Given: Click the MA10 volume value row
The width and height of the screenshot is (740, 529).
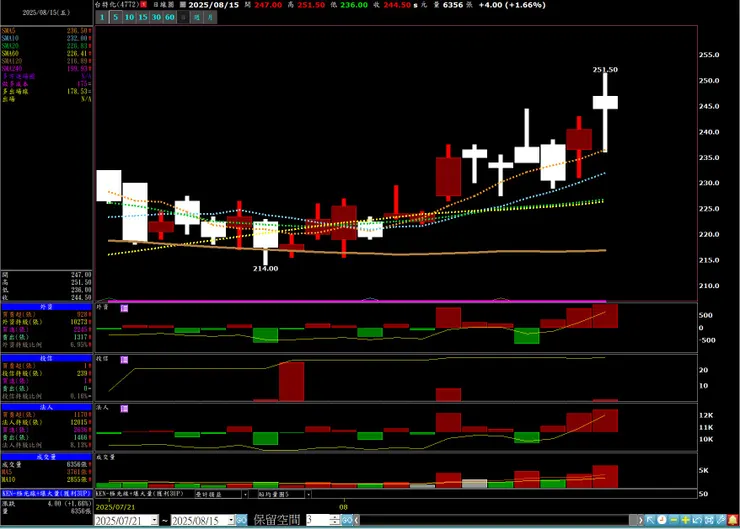Looking at the screenshot, I should pos(46,479).
